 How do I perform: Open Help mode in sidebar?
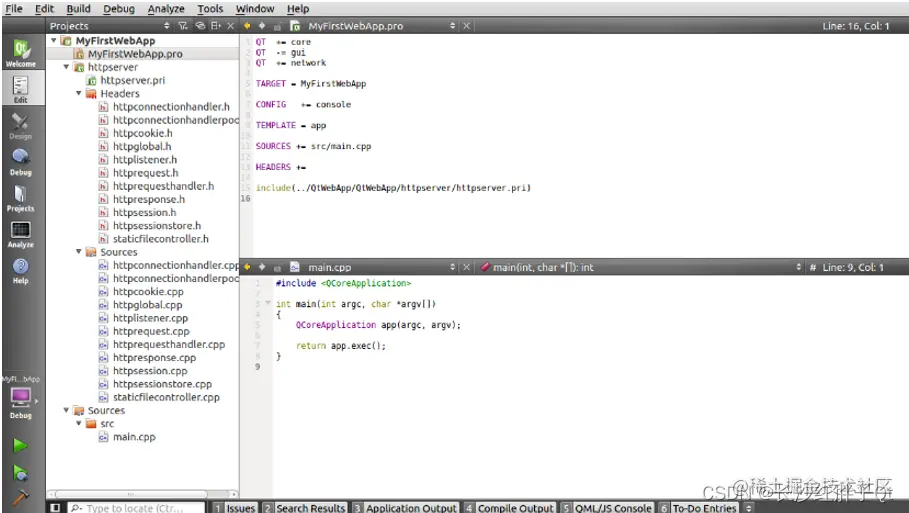point(21,271)
